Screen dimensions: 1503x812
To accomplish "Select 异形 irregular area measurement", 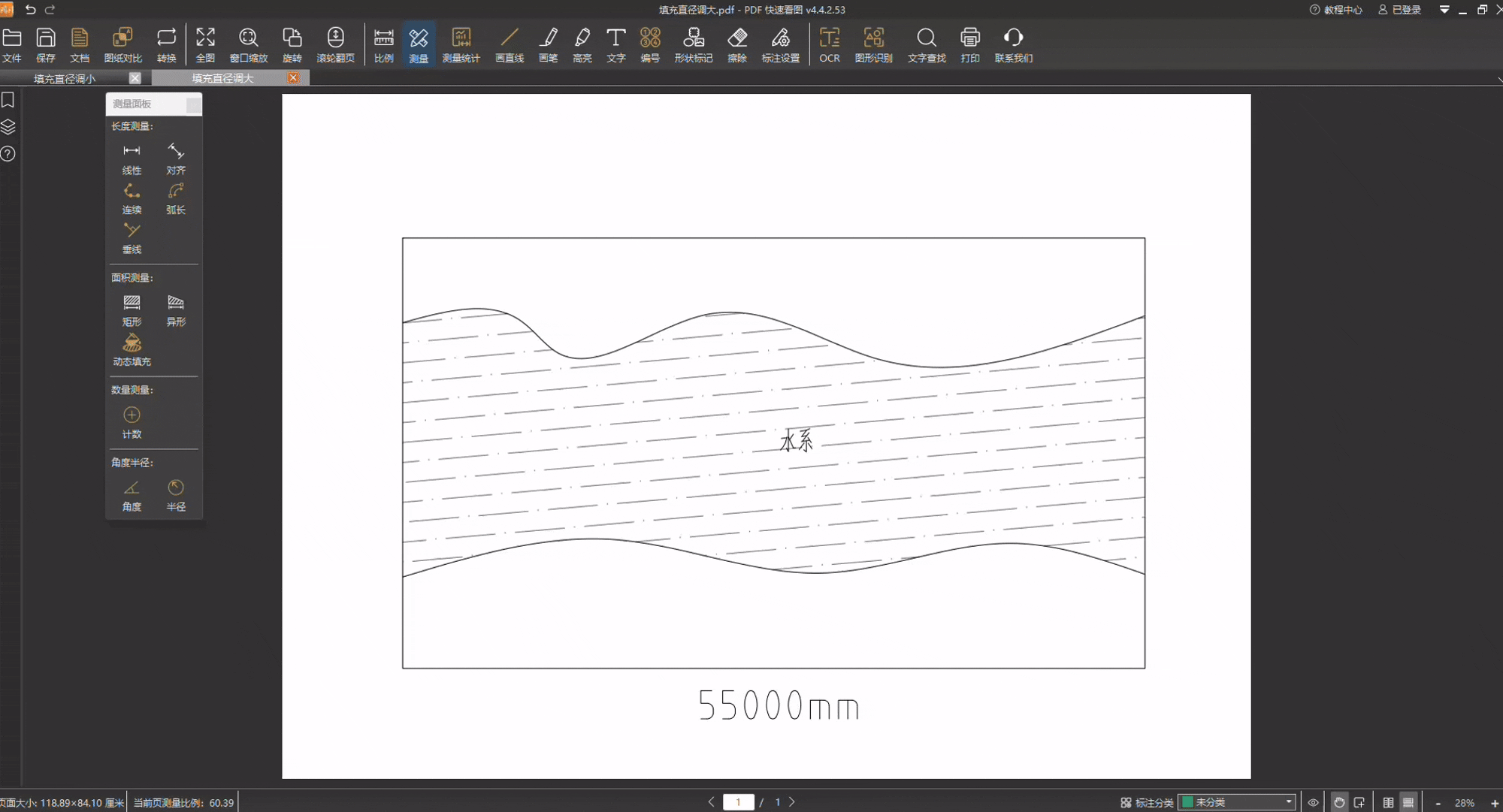I will [x=176, y=310].
